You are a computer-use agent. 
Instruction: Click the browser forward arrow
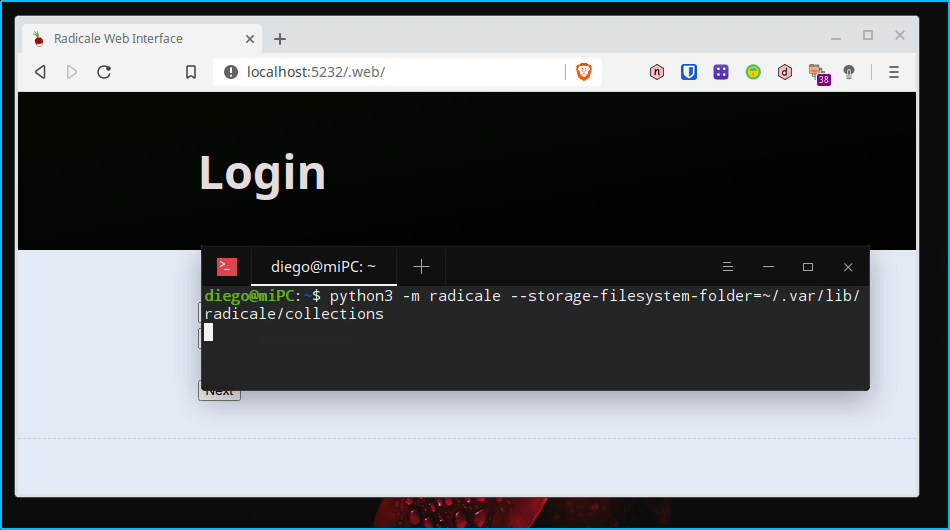72,72
